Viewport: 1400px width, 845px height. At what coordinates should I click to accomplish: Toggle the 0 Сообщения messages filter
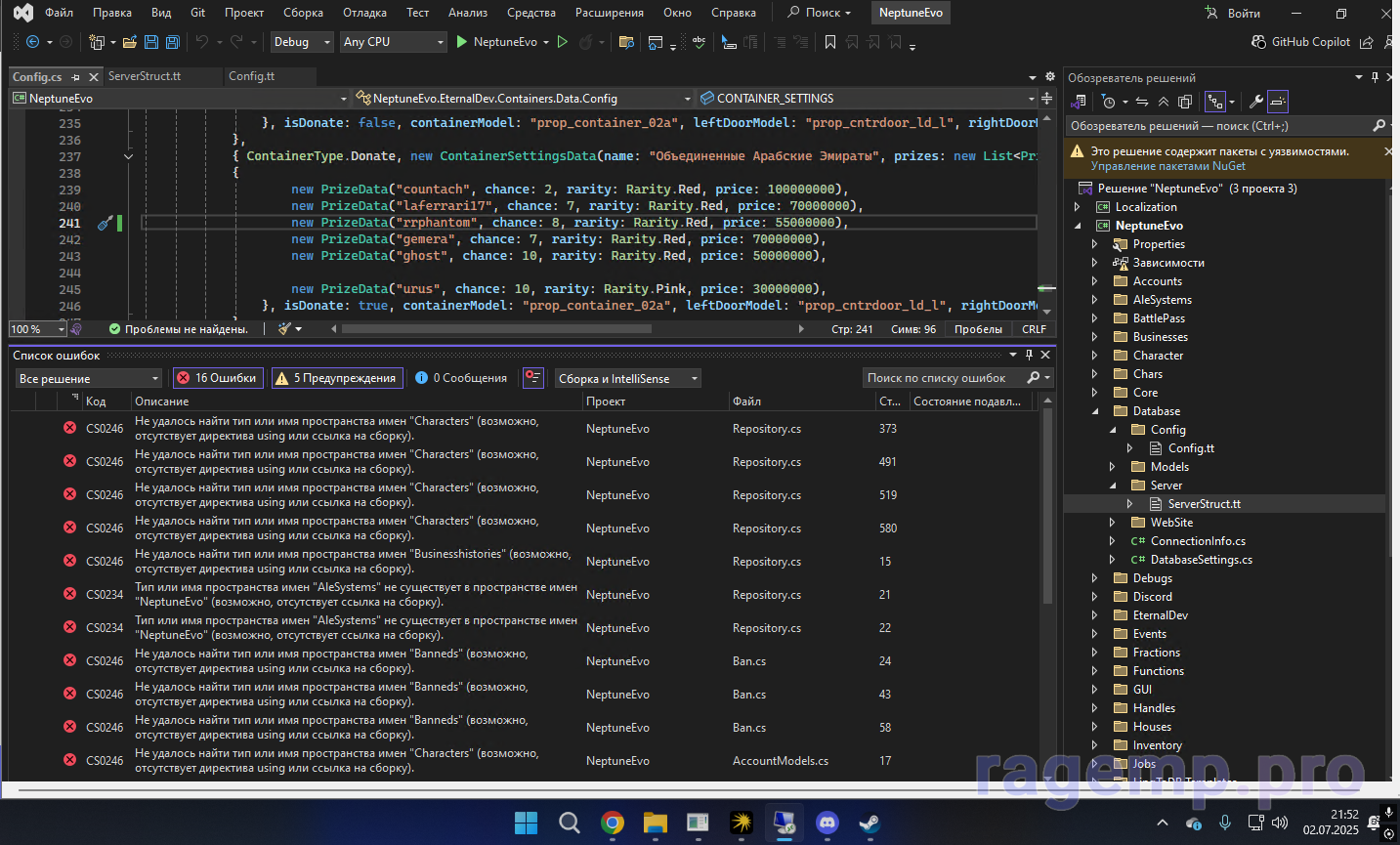(460, 378)
